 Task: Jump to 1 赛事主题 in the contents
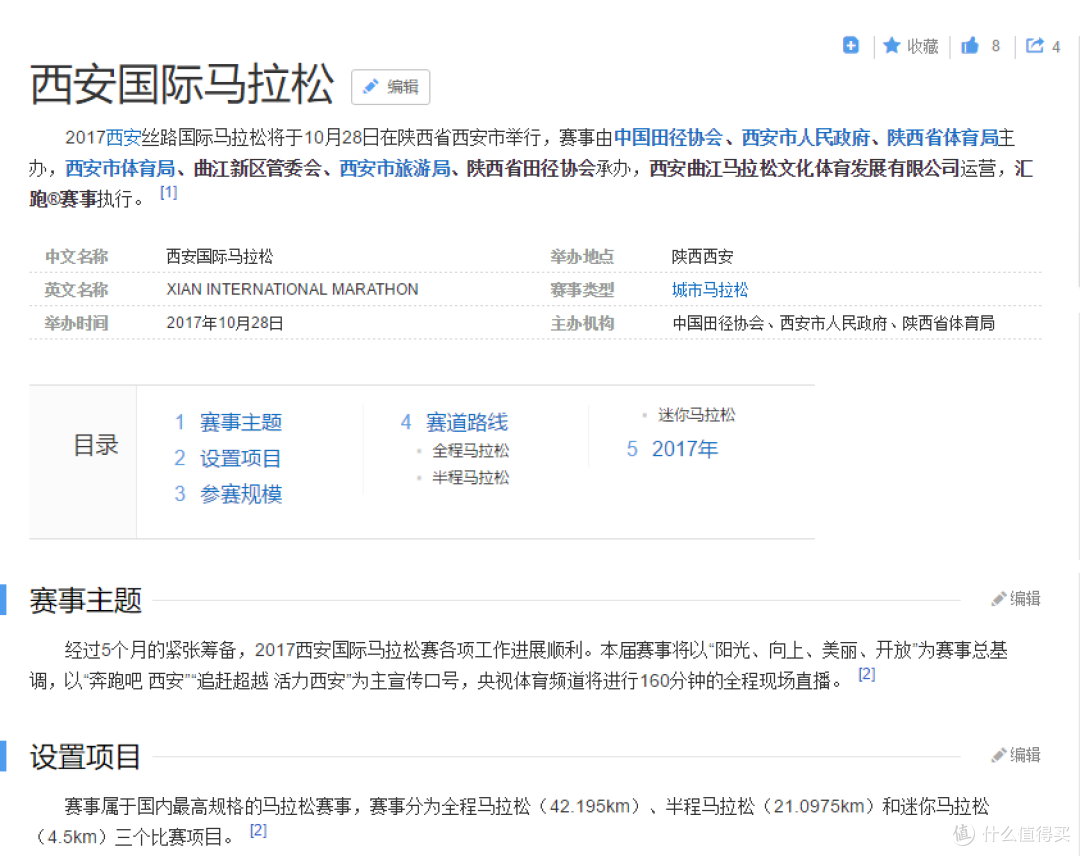228,422
